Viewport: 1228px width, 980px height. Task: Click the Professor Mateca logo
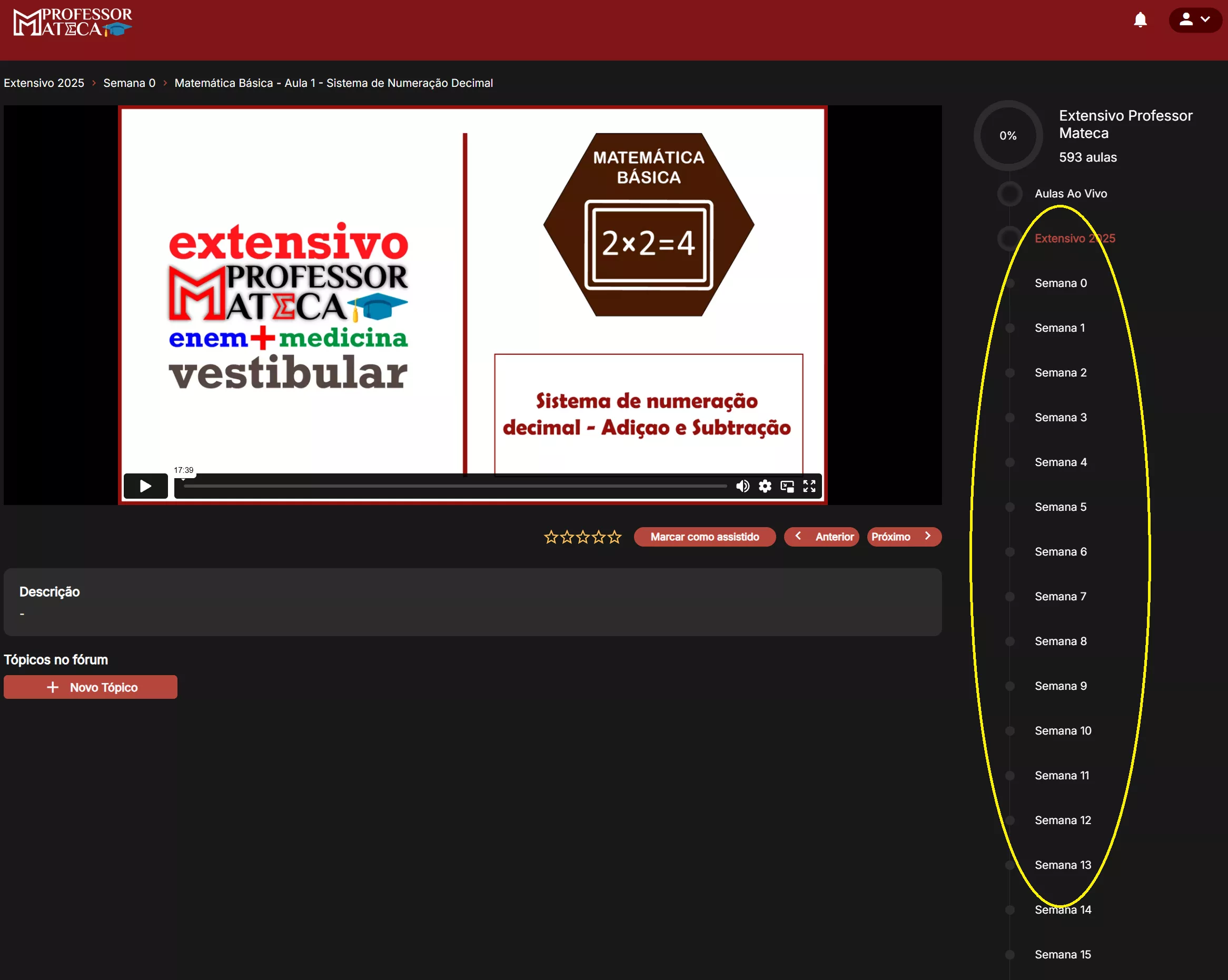tap(72, 23)
